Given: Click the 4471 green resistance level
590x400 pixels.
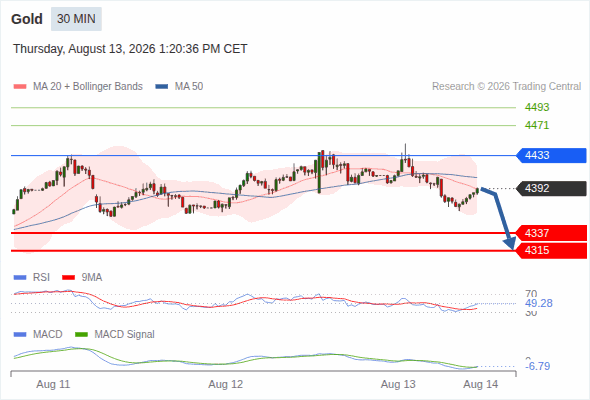Looking at the screenshot, I should click(x=537, y=125).
